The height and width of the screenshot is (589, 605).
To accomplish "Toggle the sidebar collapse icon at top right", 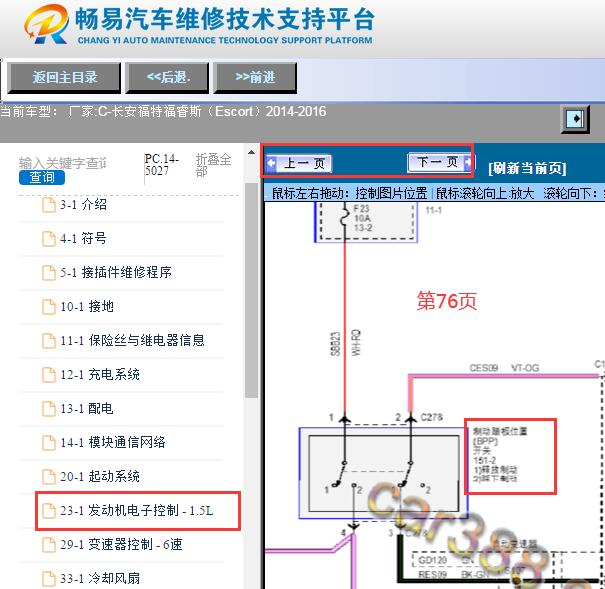I will tap(575, 118).
